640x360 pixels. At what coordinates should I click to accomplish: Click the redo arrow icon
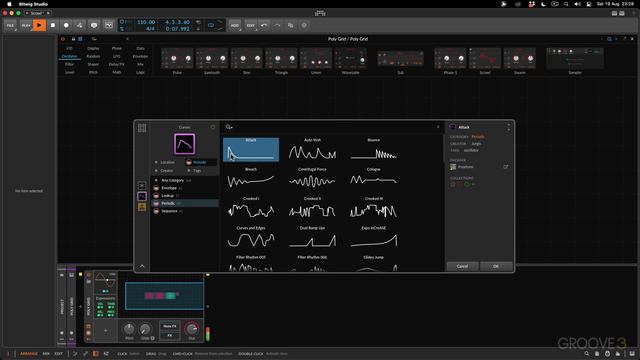point(277,25)
